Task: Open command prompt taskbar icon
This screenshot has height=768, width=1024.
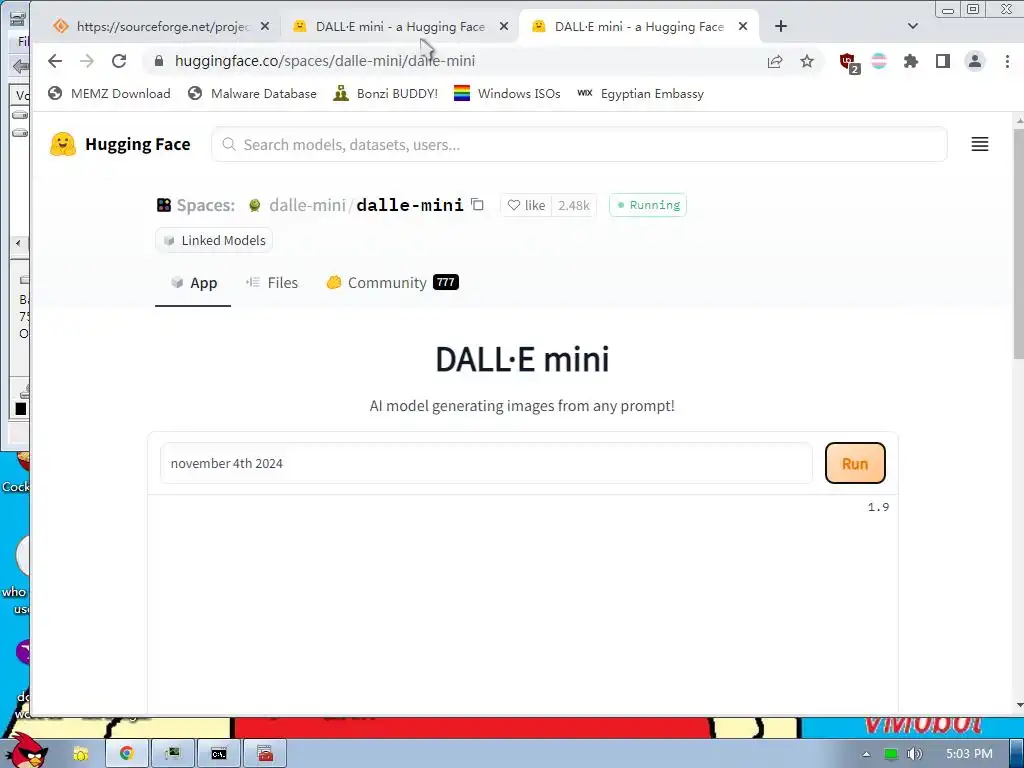Action: 219,754
